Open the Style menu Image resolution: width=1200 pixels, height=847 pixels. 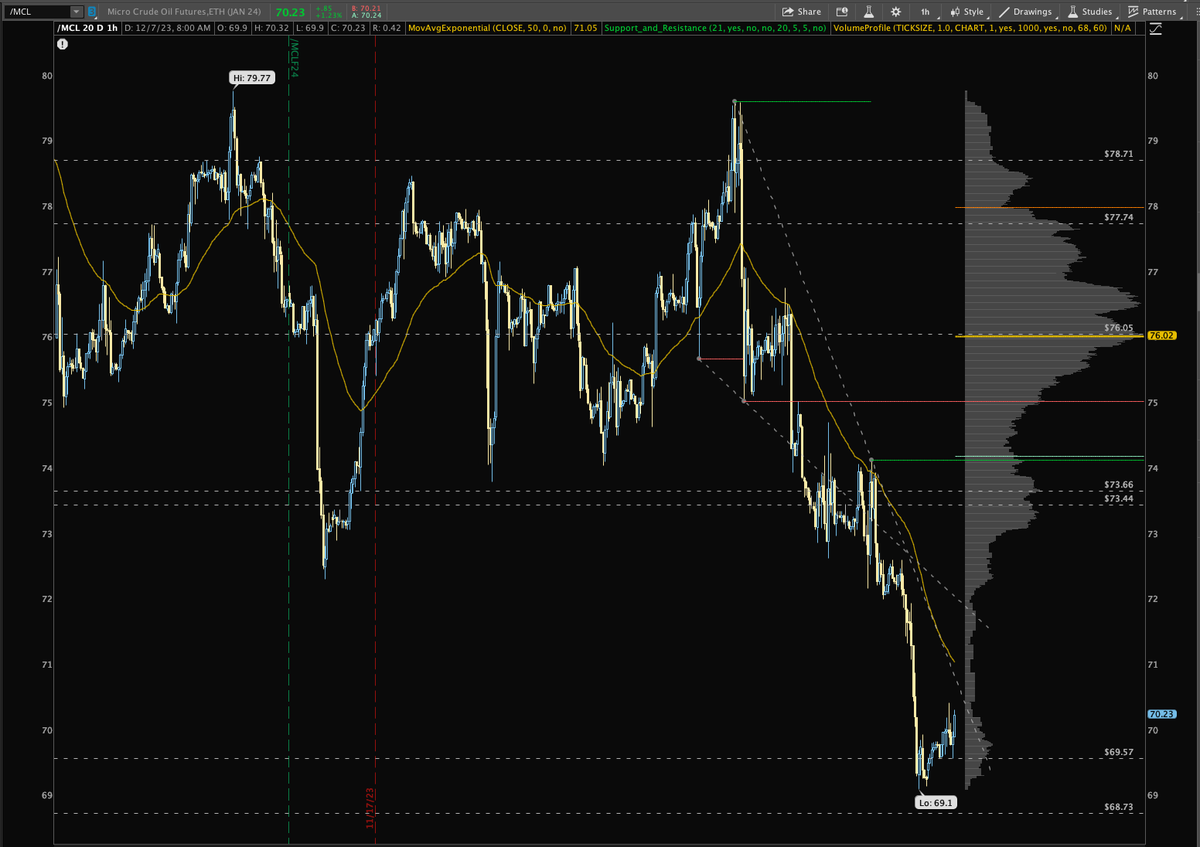click(967, 11)
